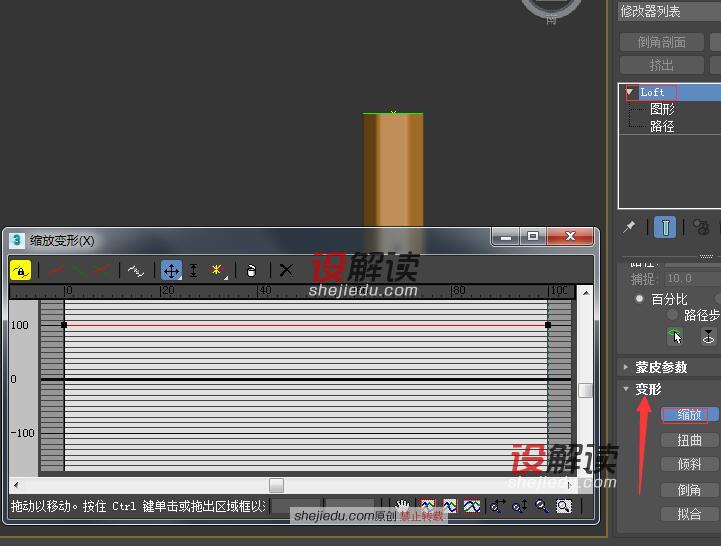Select the 图形 sub-object in stack
This screenshot has width=721, height=546.
662,109
